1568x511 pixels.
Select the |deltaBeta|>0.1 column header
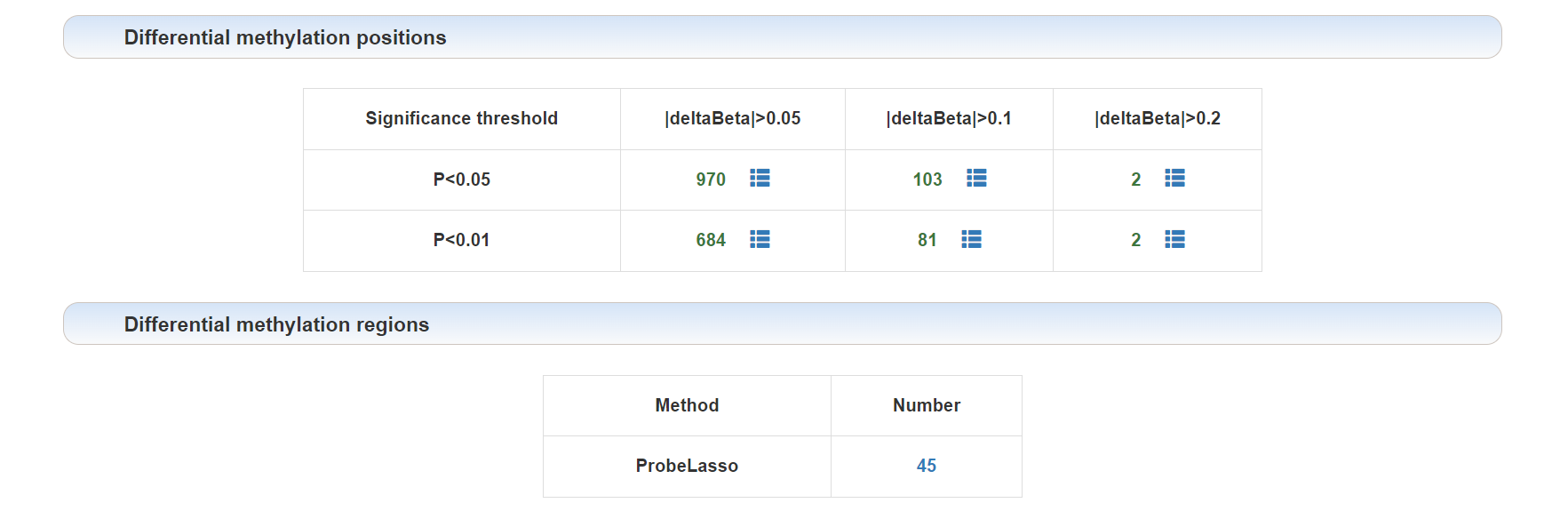pos(949,118)
